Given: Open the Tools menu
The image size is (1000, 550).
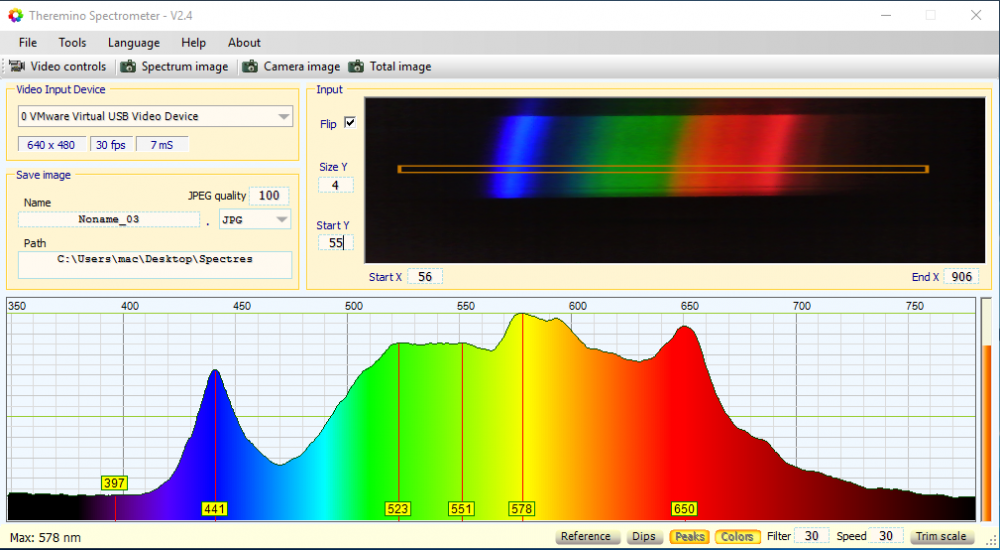Looking at the screenshot, I should point(72,43).
